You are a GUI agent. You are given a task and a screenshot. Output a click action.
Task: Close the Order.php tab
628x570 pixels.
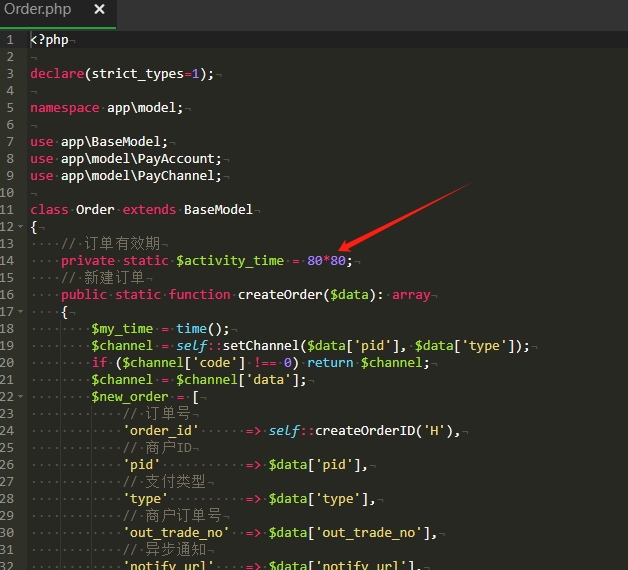tap(99, 9)
